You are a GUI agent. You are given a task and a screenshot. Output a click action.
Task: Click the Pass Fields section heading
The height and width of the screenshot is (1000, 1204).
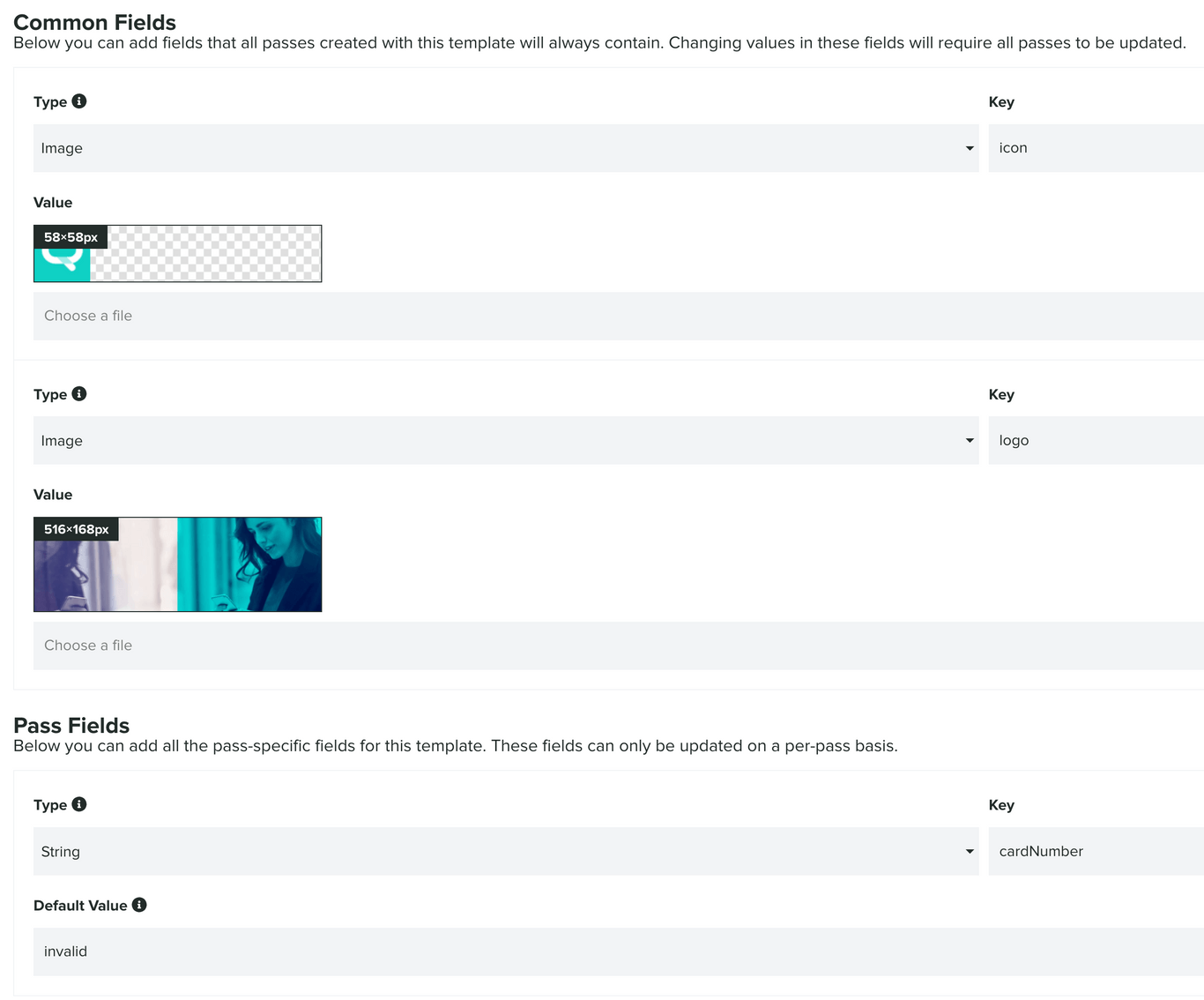[x=71, y=725]
